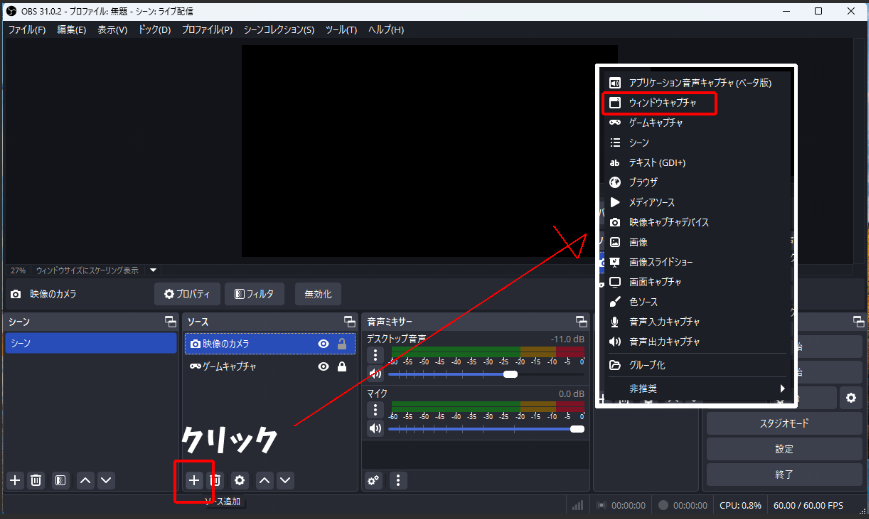Image resolution: width=869 pixels, height=519 pixels.
Task: Hide the 映像のカメラ source eye icon
Action: pyautogui.click(x=323, y=343)
